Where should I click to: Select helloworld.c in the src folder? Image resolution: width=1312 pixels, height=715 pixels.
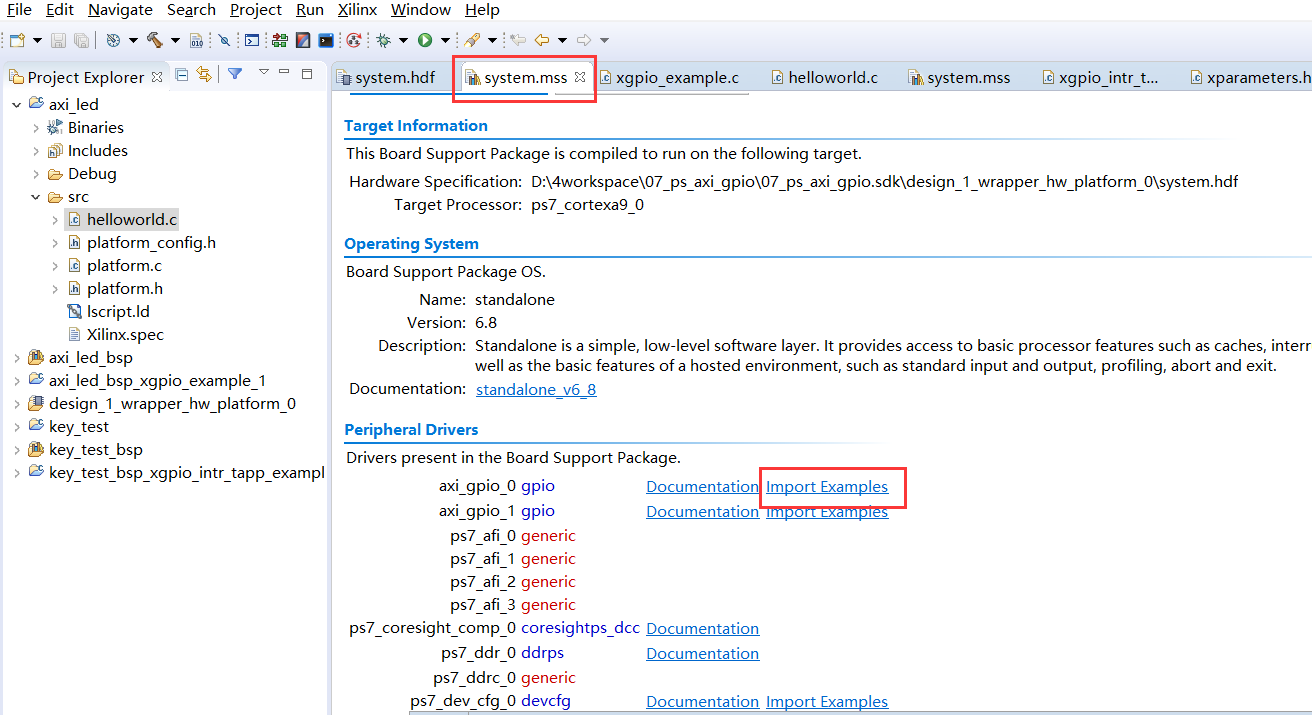pos(122,220)
